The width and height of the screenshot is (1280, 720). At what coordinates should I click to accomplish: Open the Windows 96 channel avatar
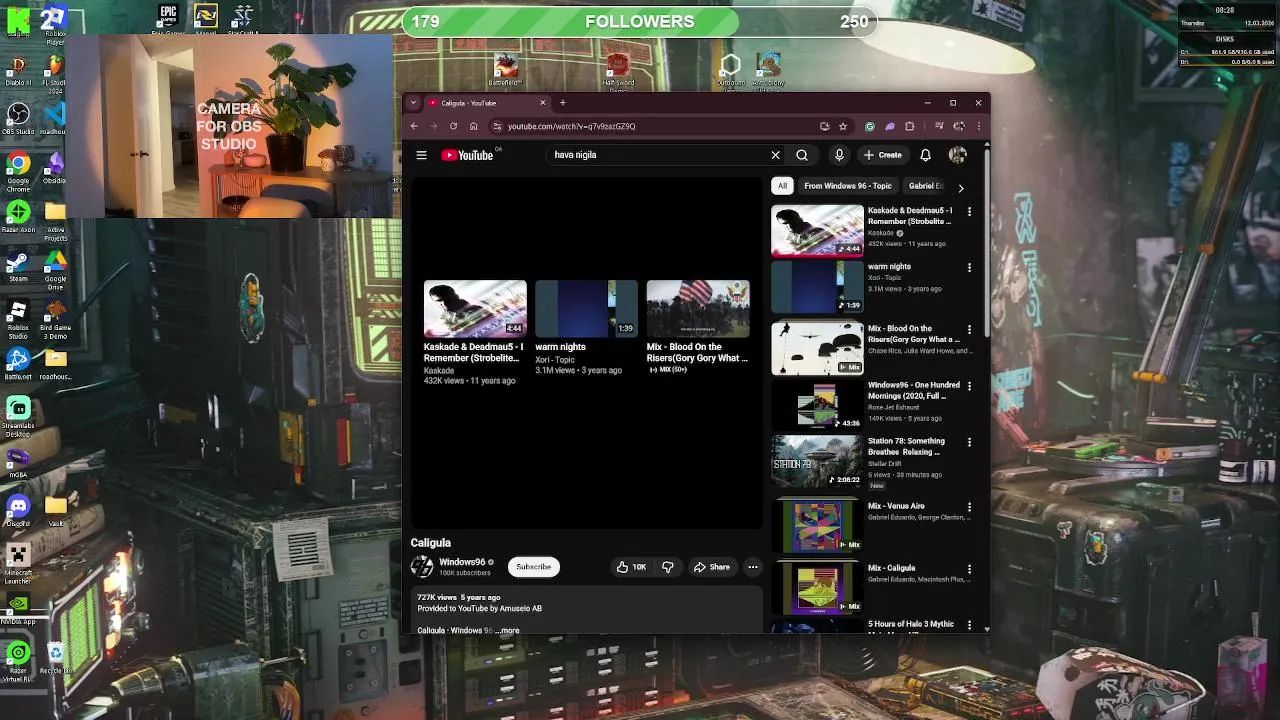click(x=422, y=567)
